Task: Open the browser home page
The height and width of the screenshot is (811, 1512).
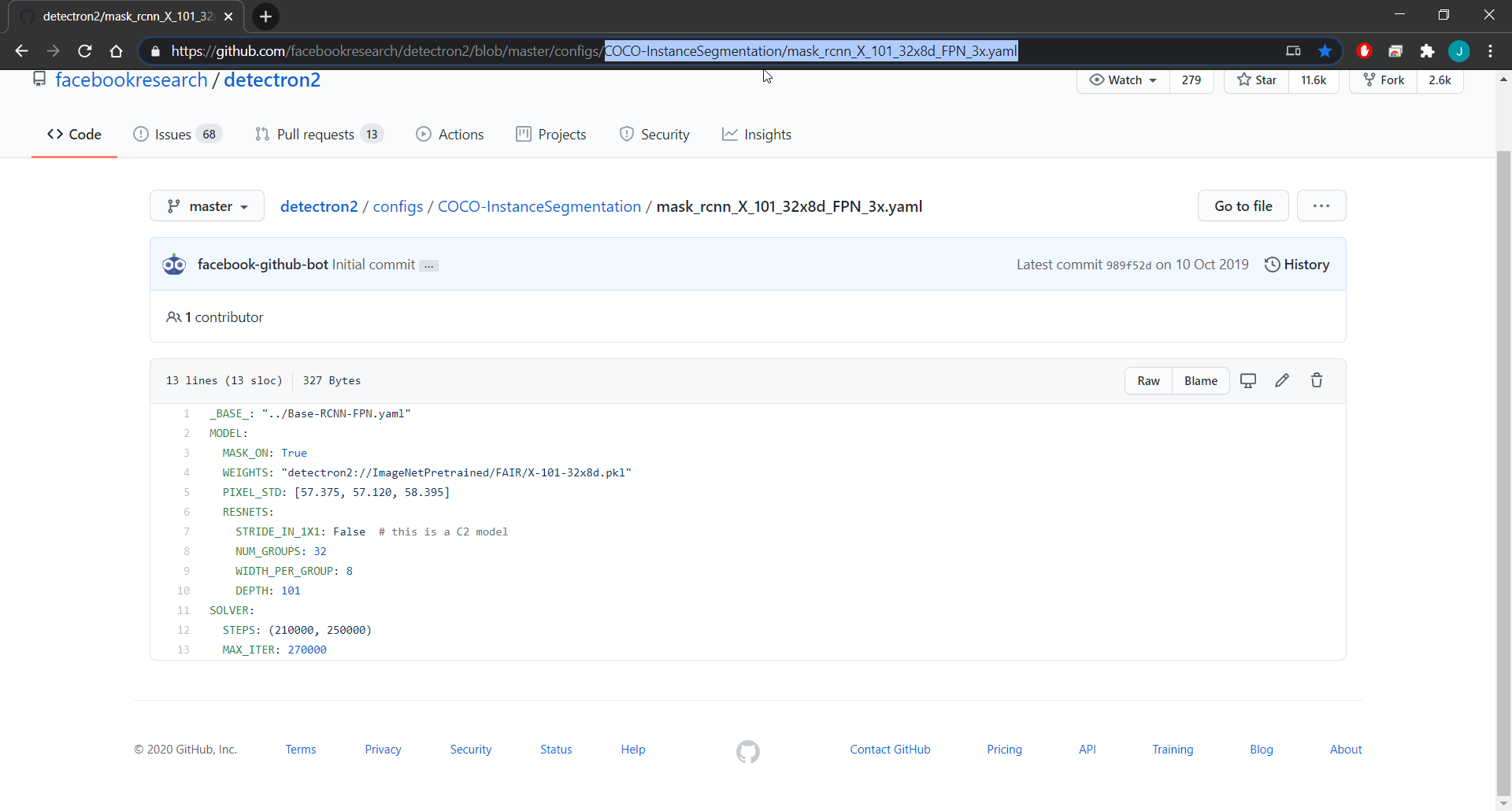Action: tap(117, 51)
